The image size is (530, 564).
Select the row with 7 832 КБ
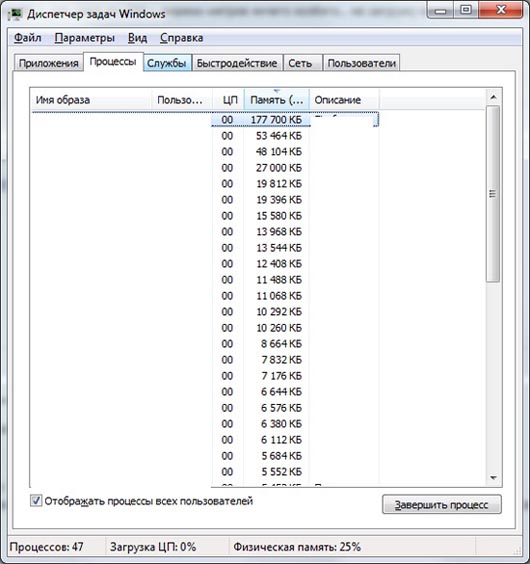point(205,360)
